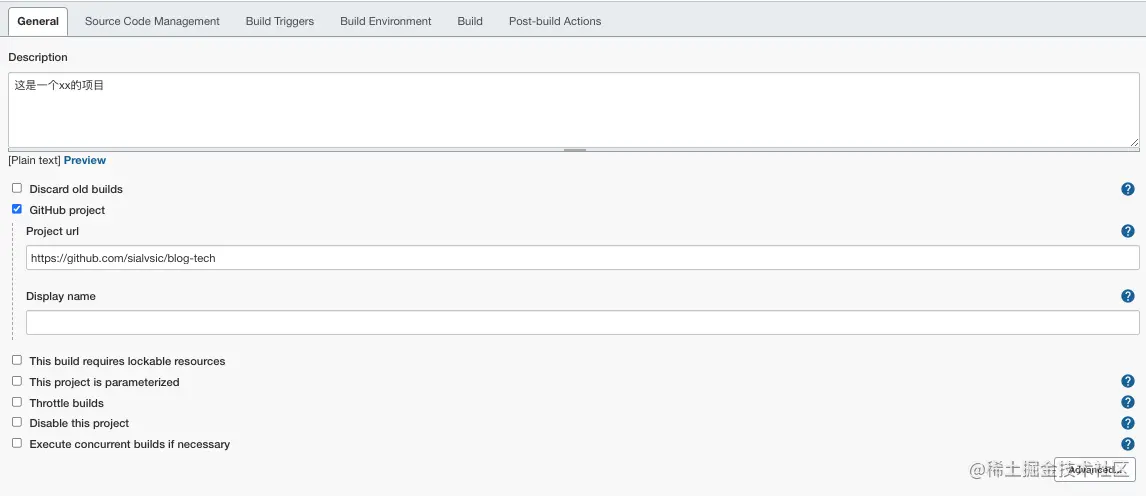This screenshot has width=1146, height=496.
Task: Check Execute concurrent builds if necessary
Action: (x=17, y=443)
